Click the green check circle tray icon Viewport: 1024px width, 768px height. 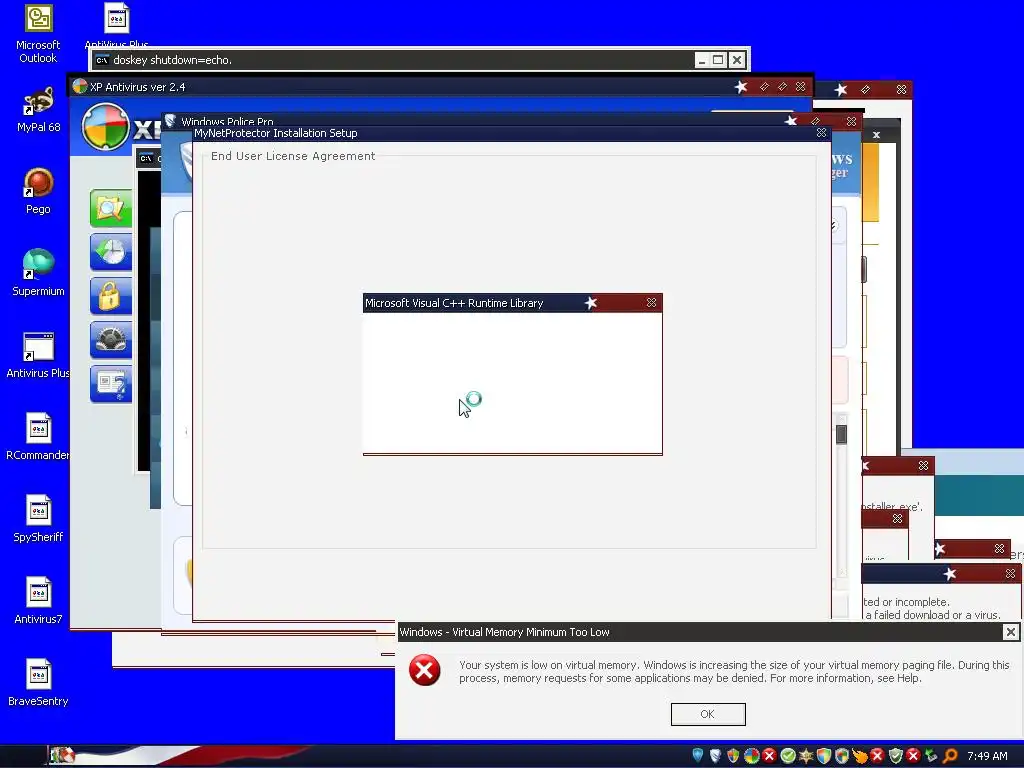coord(788,756)
